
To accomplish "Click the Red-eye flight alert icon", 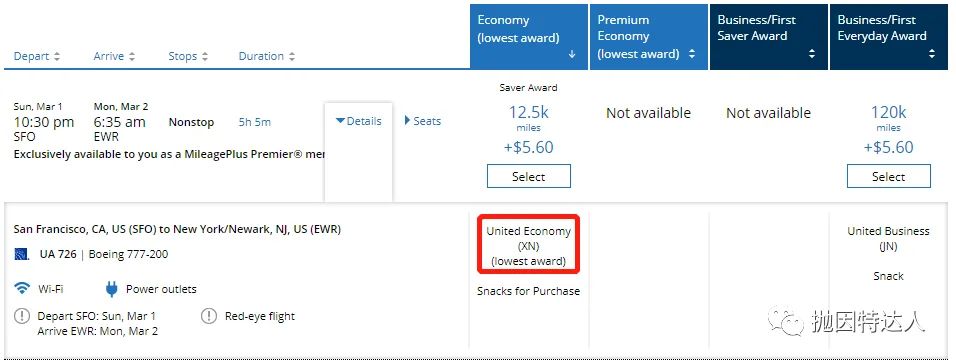I will (x=209, y=316).
